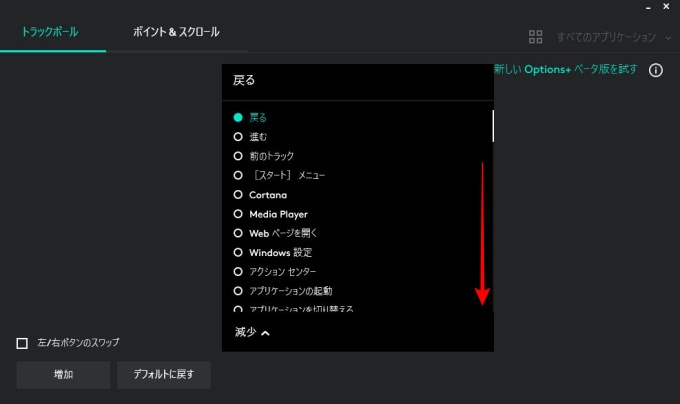Click the デフォルトに戻す button
The image size is (680, 404).
[164, 375]
